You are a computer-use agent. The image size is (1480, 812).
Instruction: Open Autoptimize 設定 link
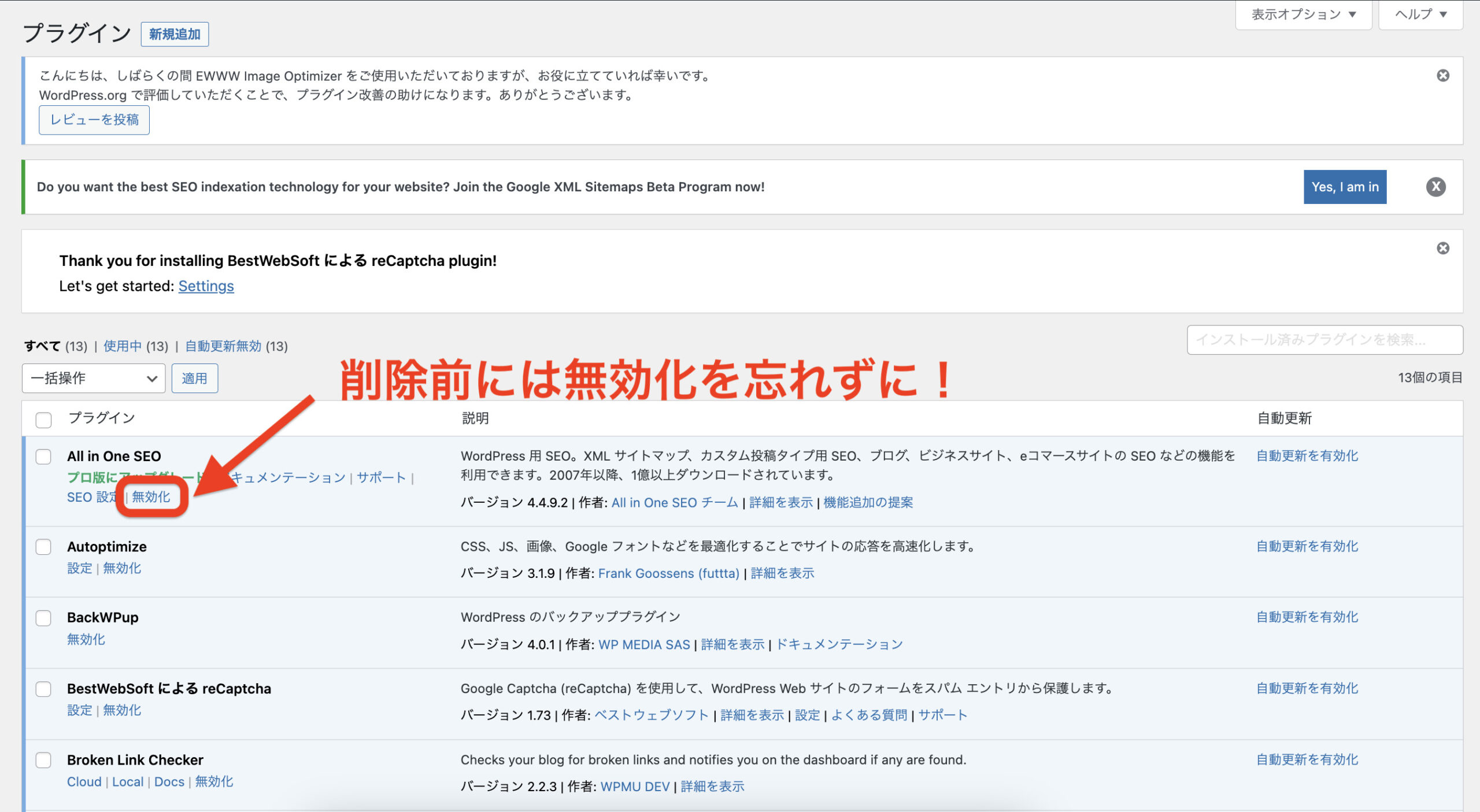tap(80, 568)
